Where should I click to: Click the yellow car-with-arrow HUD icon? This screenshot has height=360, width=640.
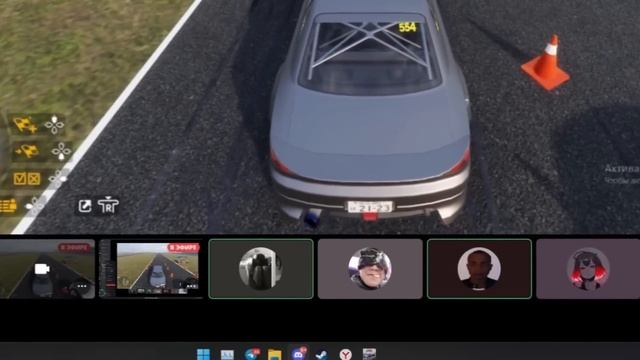point(27,151)
